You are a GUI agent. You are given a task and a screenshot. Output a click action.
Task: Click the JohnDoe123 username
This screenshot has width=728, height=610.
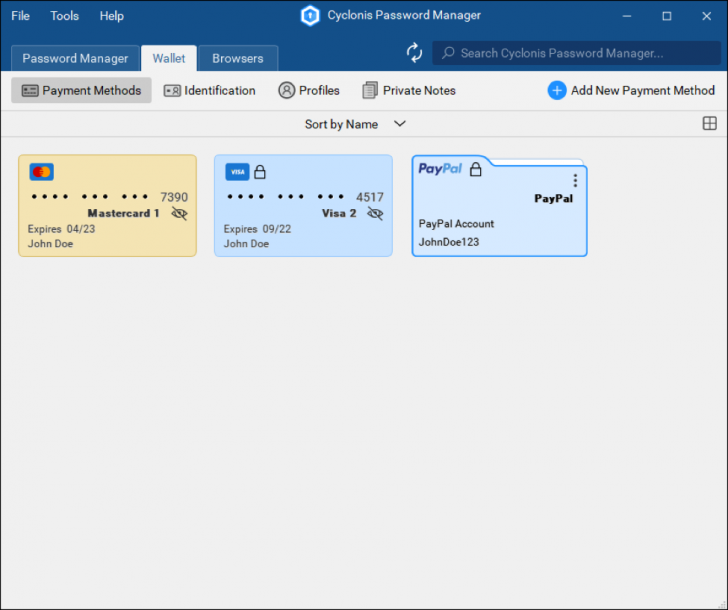pyautogui.click(x=448, y=242)
